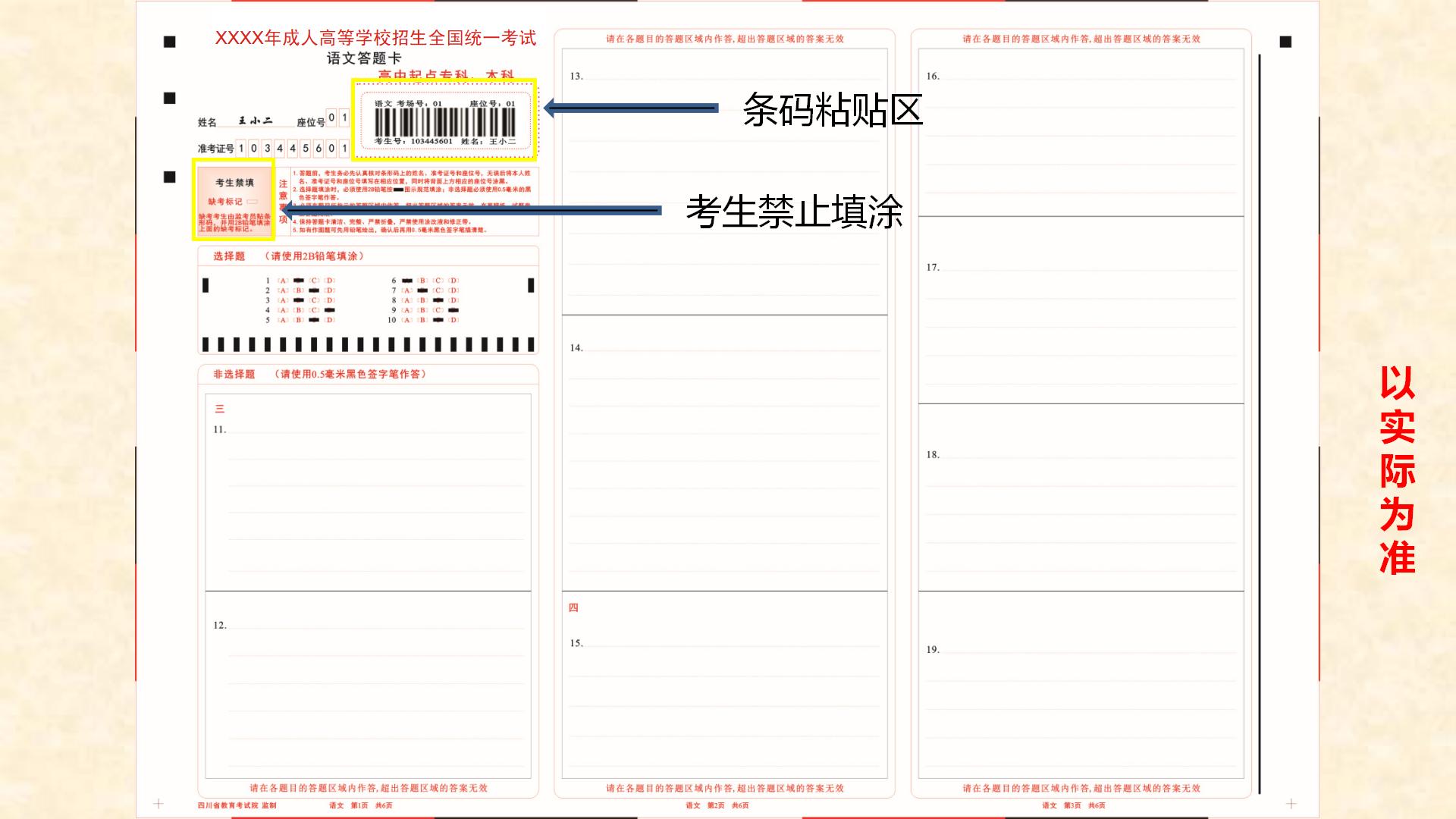Select option D for question 10
The height and width of the screenshot is (819, 1456).
point(453,320)
